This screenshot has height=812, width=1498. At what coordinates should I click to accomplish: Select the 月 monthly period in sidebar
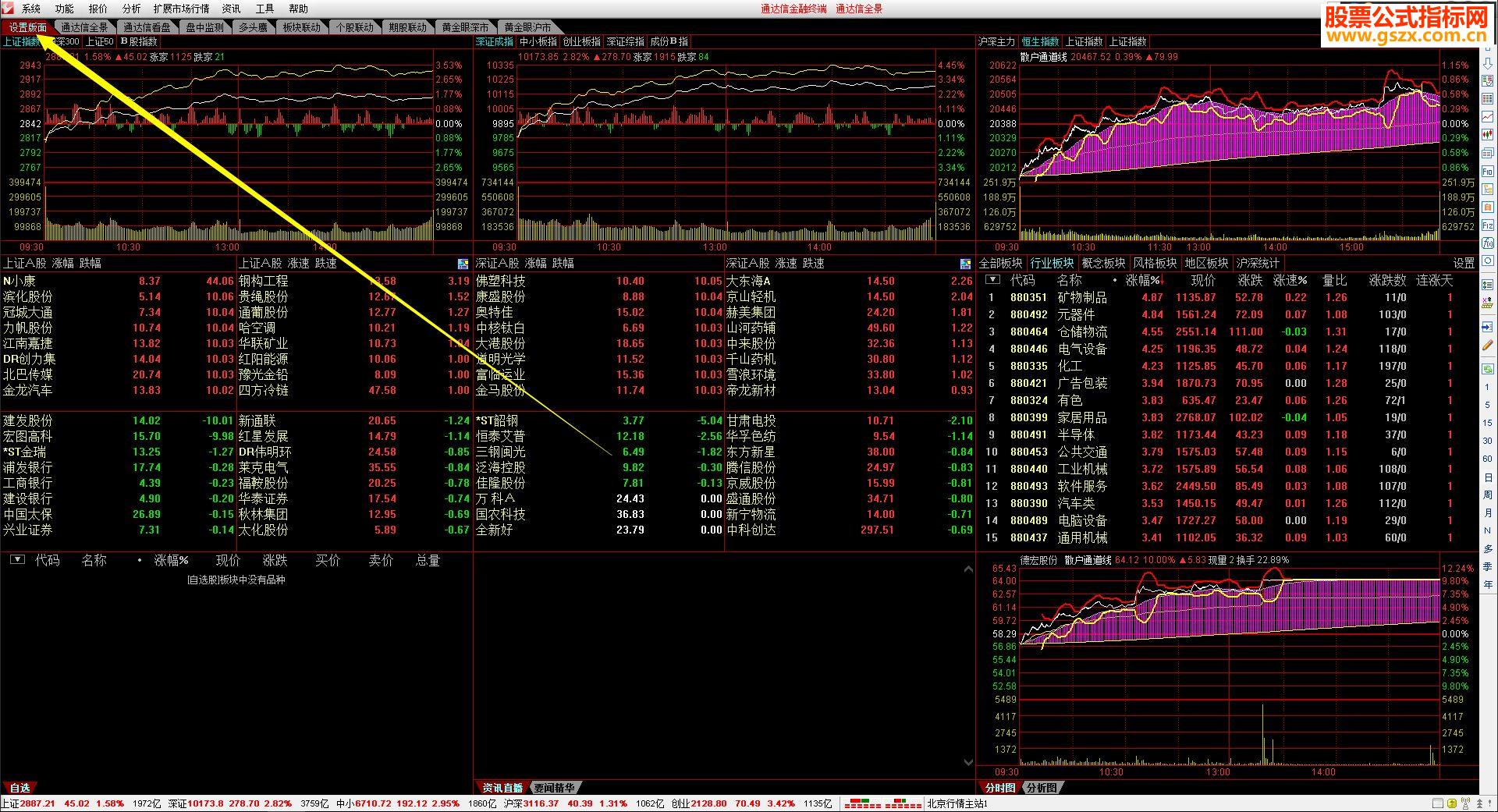(x=1487, y=512)
